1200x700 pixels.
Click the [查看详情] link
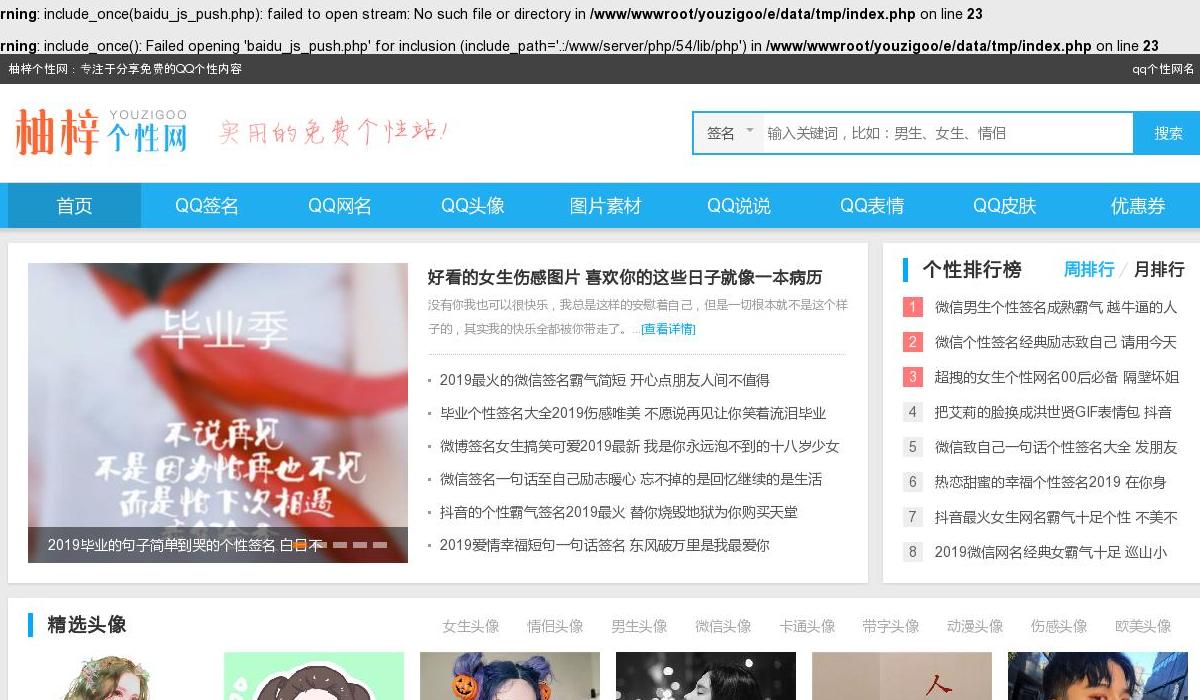pyautogui.click(x=668, y=329)
